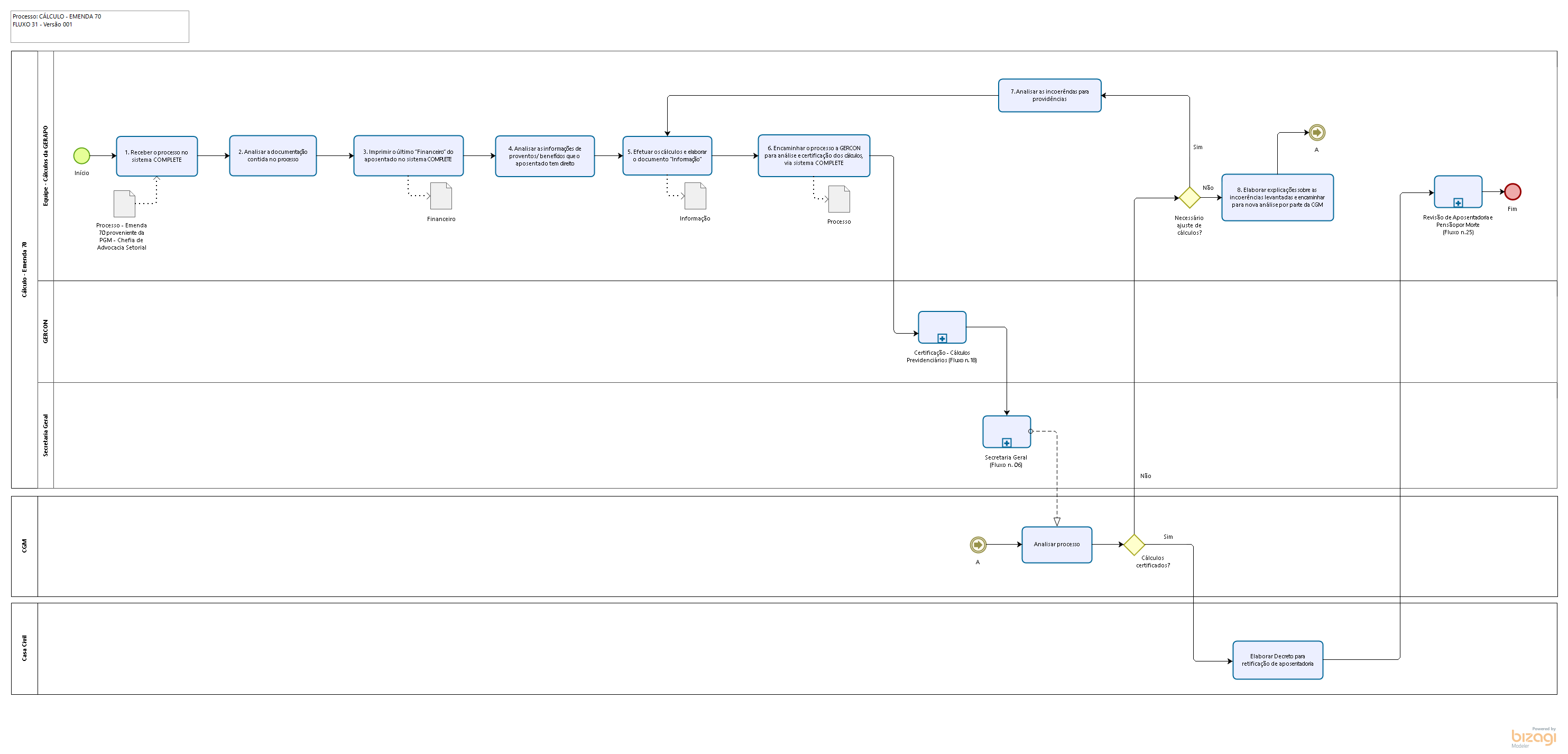Image resolution: width=1568 pixels, height=754 pixels.
Task: Click the GERCON lane header
Action: pos(45,332)
